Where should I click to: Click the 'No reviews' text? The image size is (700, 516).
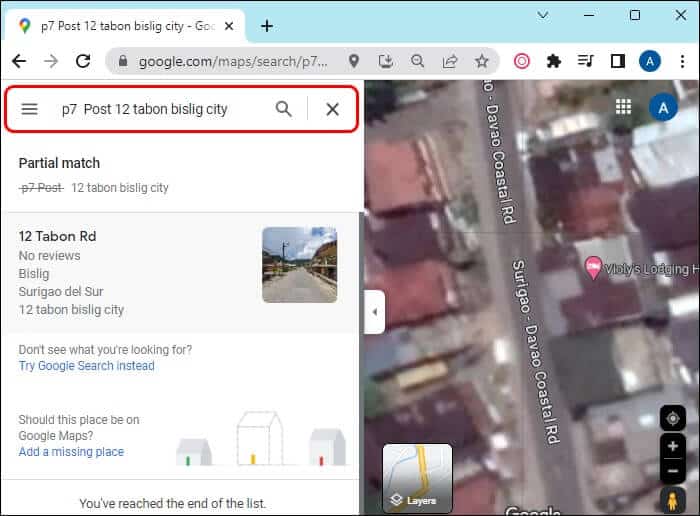click(x=50, y=256)
